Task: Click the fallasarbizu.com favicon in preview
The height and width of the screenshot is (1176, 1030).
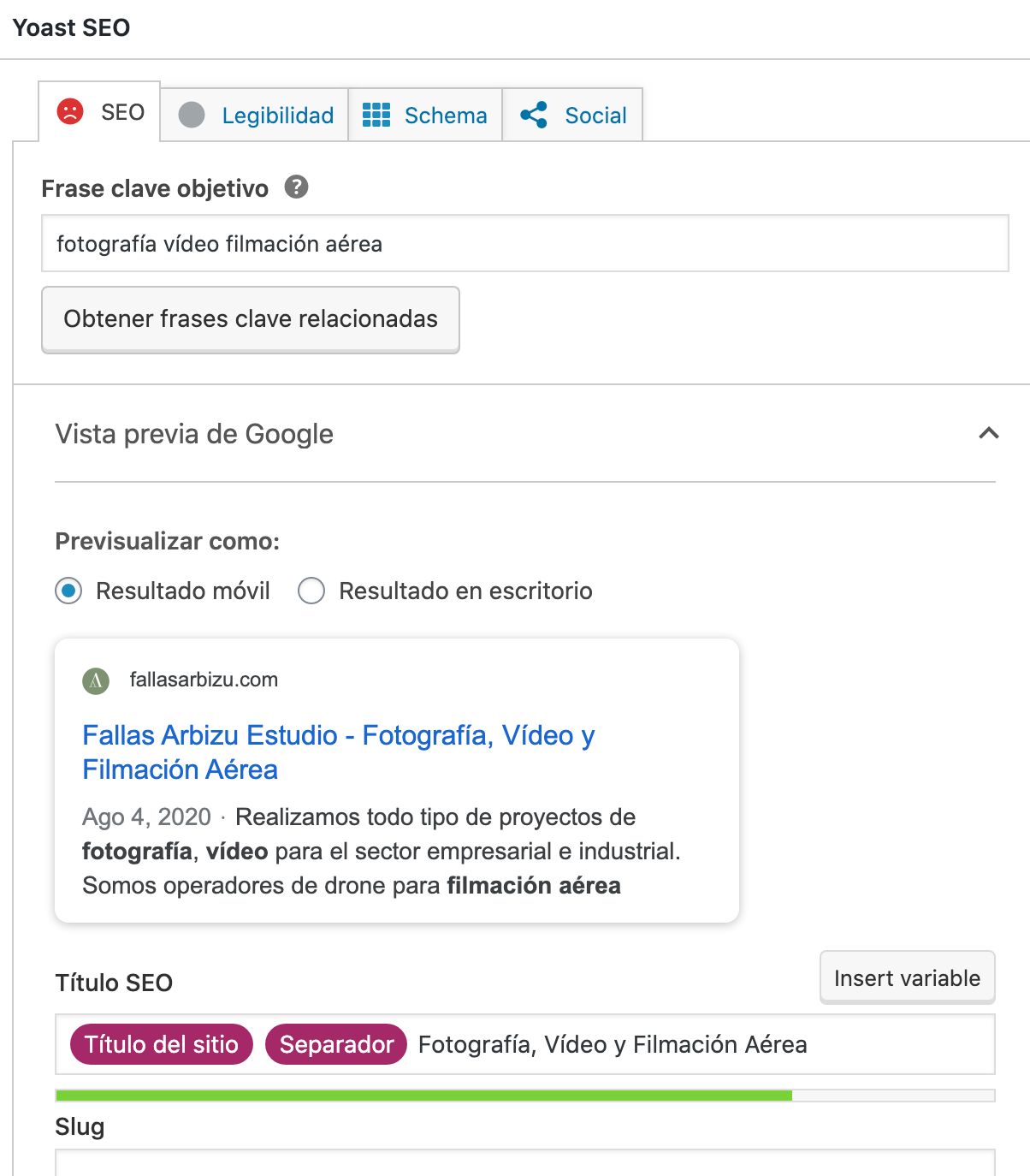Action: coord(96,680)
